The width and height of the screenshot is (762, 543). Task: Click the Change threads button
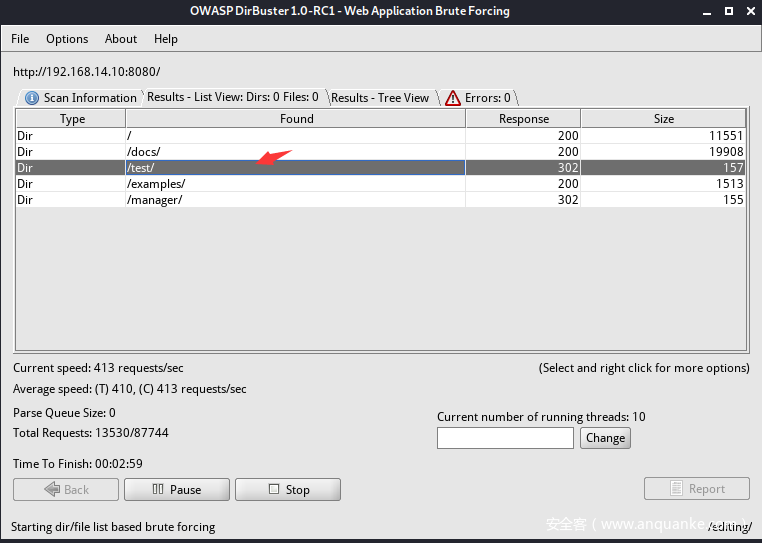[x=605, y=438]
